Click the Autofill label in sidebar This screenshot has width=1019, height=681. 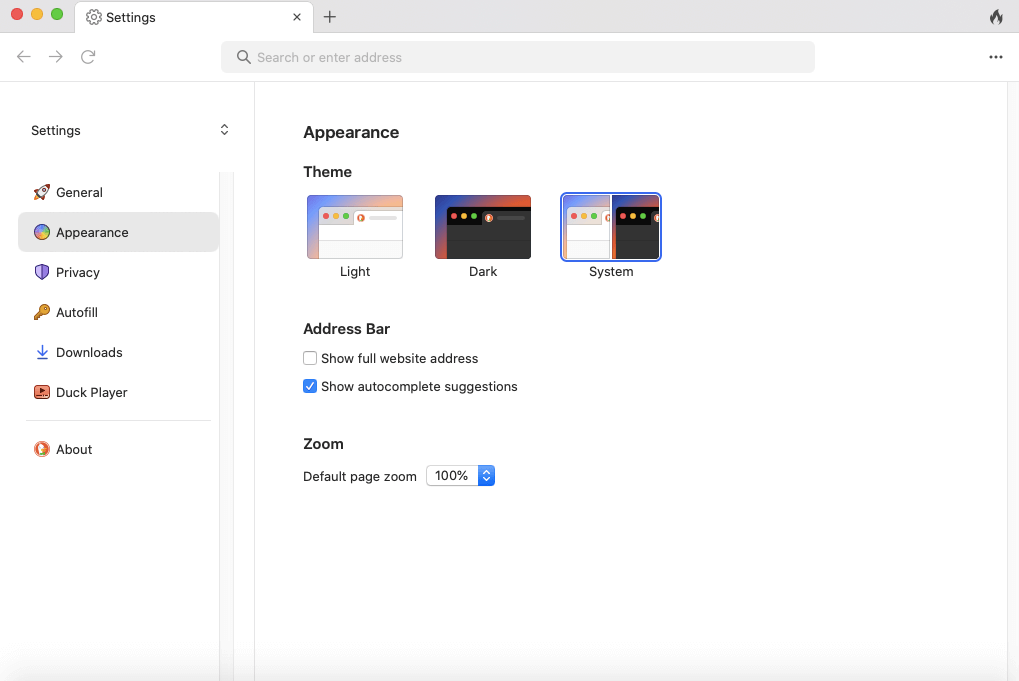click(77, 313)
